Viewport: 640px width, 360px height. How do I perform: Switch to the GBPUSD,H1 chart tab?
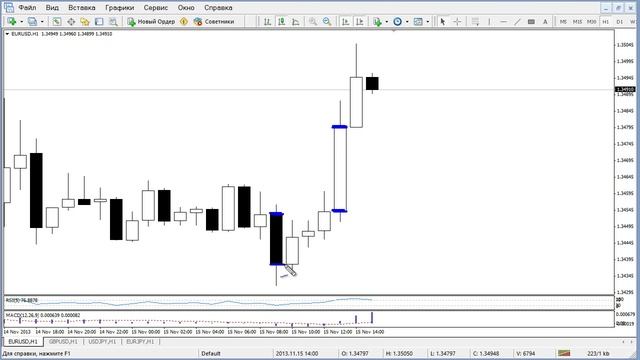[x=63, y=342]
